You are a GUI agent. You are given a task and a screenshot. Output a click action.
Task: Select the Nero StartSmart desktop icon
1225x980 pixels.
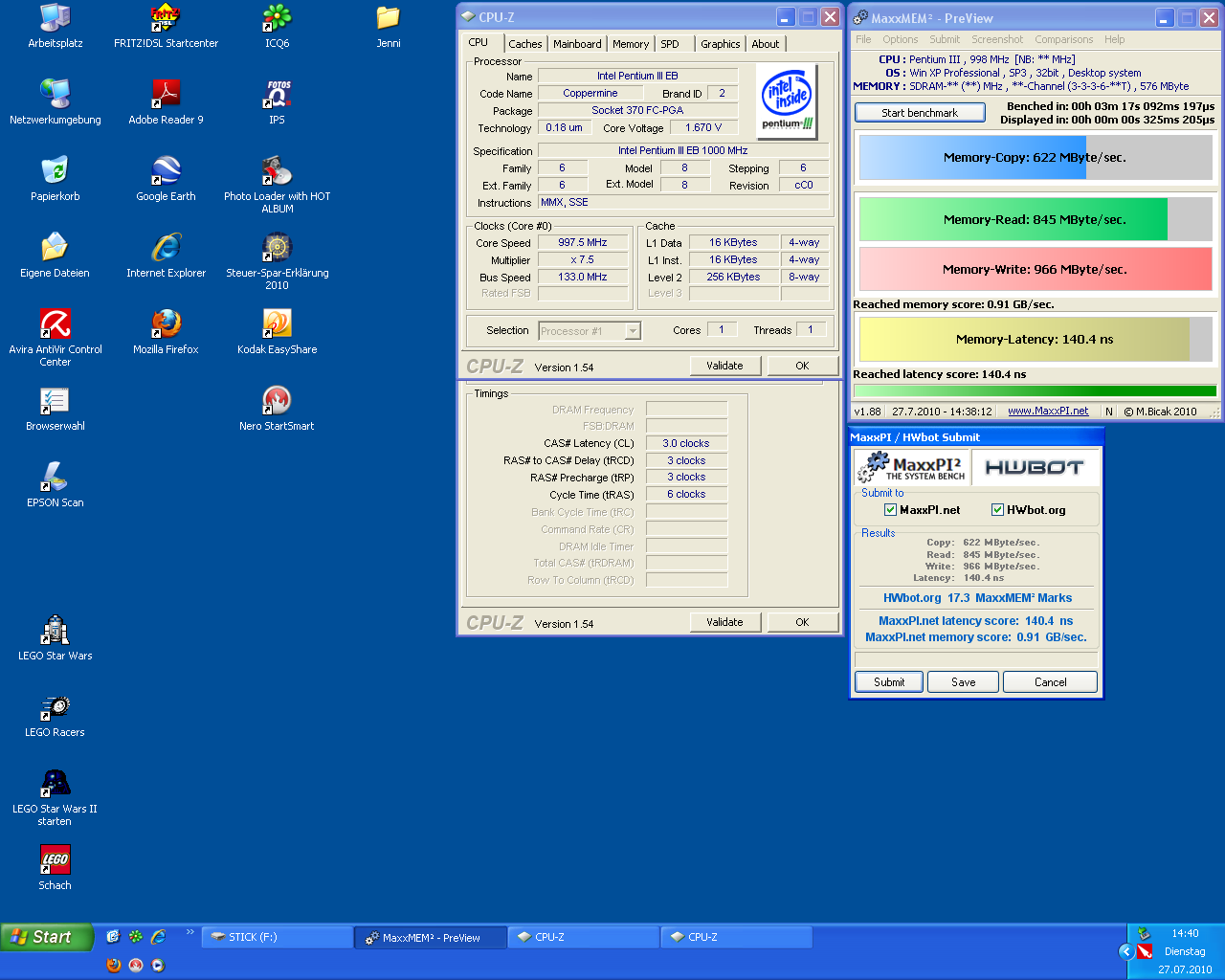[277, 409]
